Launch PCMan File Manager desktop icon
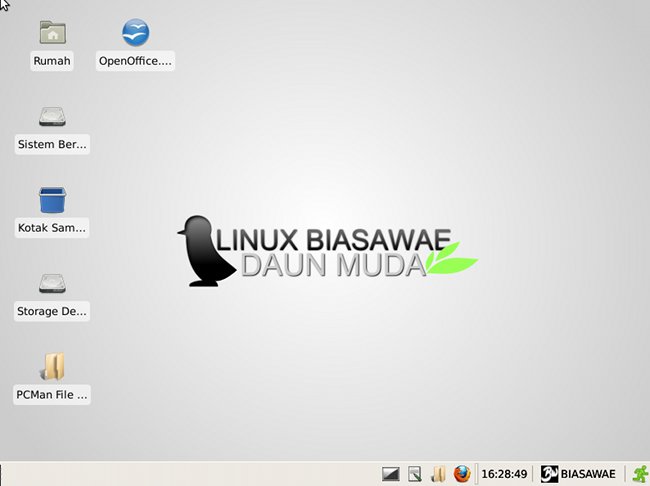This screenshot has width=650, height=486. tap(53, 367)
